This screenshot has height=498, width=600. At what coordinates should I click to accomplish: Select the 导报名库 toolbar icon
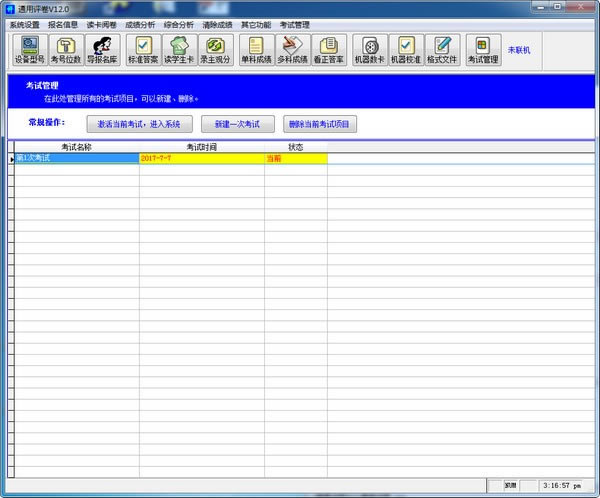(102, 50)
